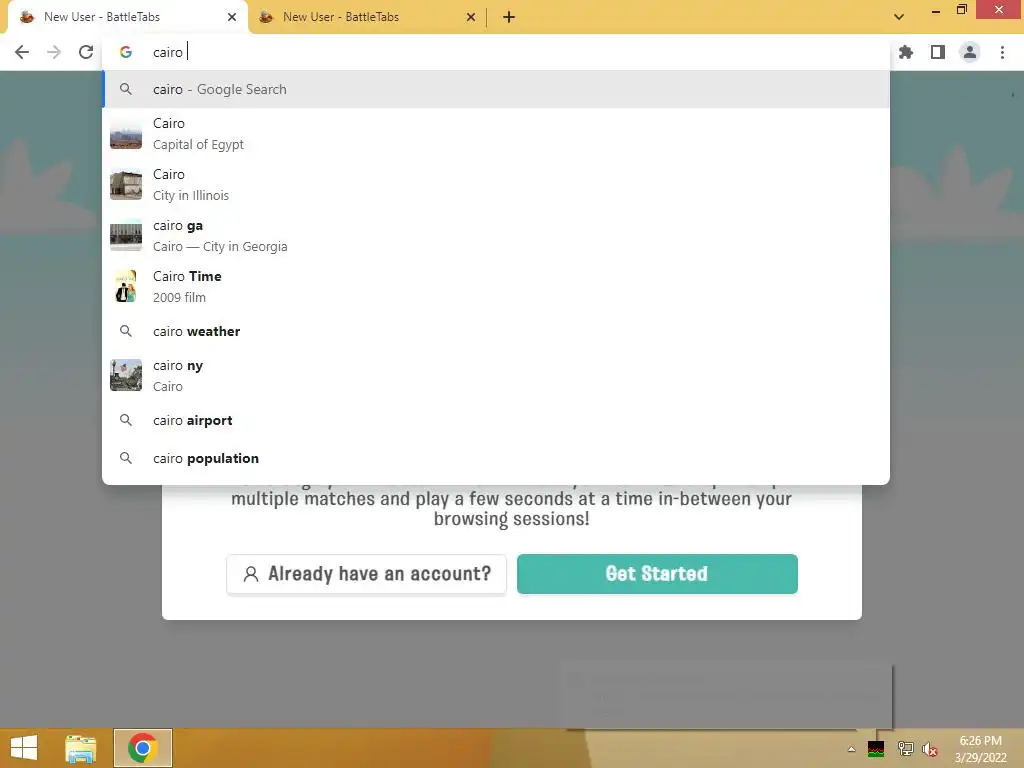
Task: Toggle the browser side panel icon
Action: 938,52
